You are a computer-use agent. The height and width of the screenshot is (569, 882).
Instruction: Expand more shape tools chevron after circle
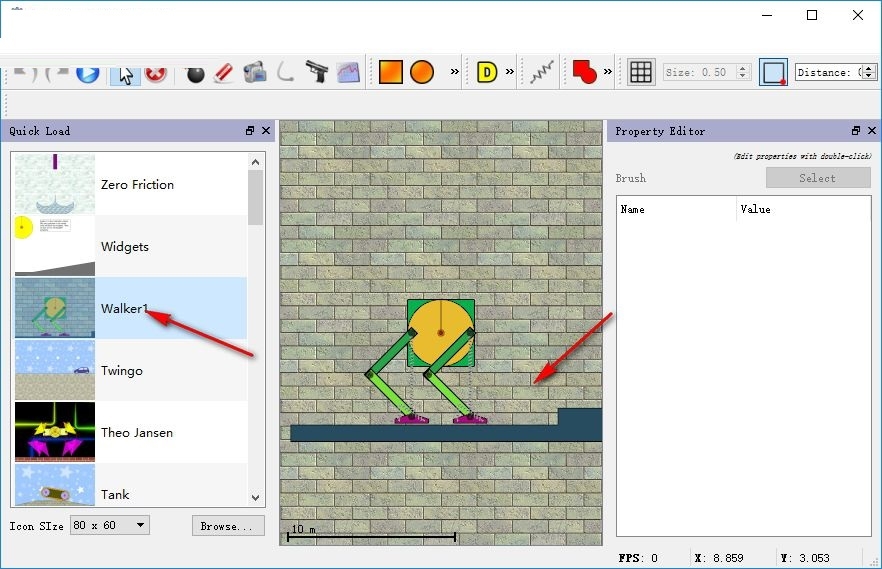[x=454, y=71]
